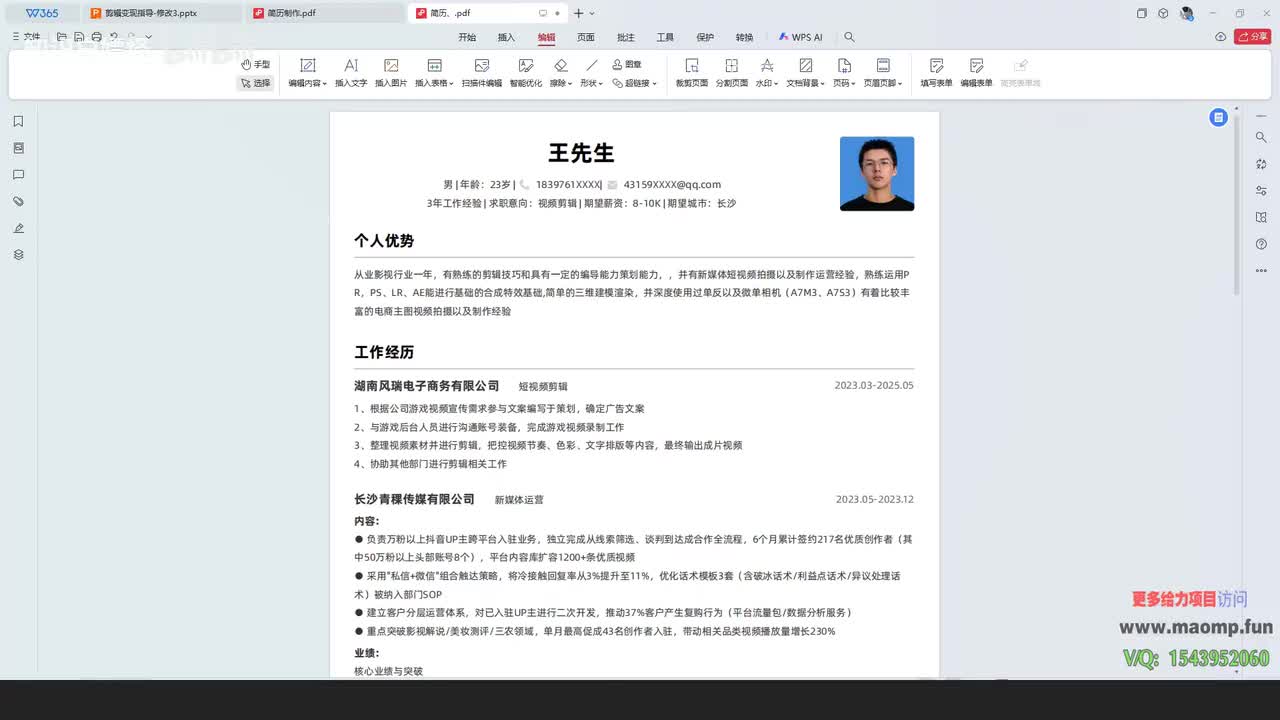Click the 图章 stamp tool
The width and height of the screenshot is (1280, 720).
(x=626, y=64)
